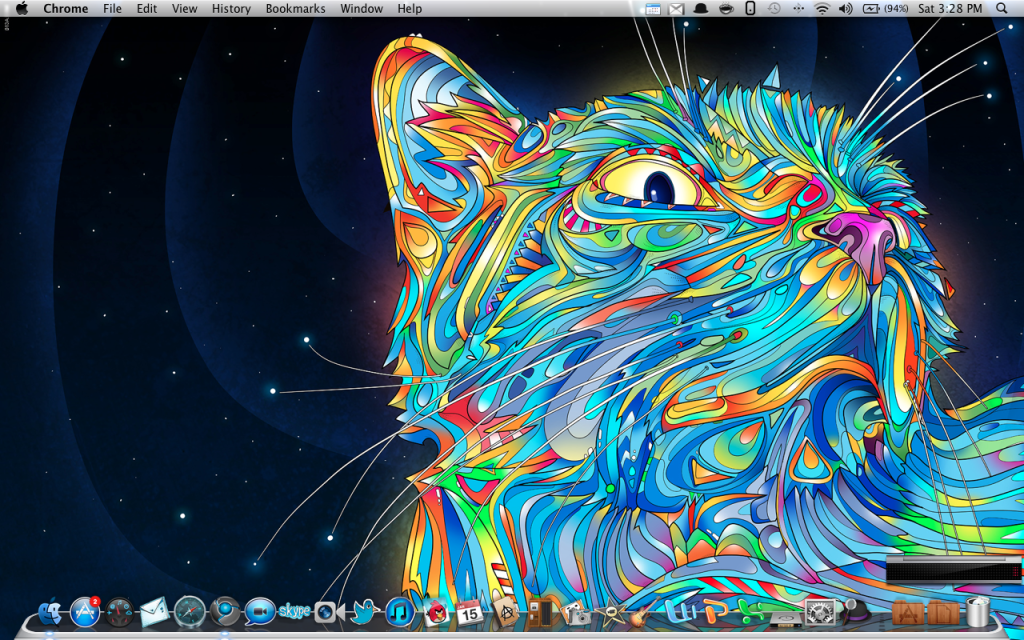Open the Trash in the dock

point(977,612)
